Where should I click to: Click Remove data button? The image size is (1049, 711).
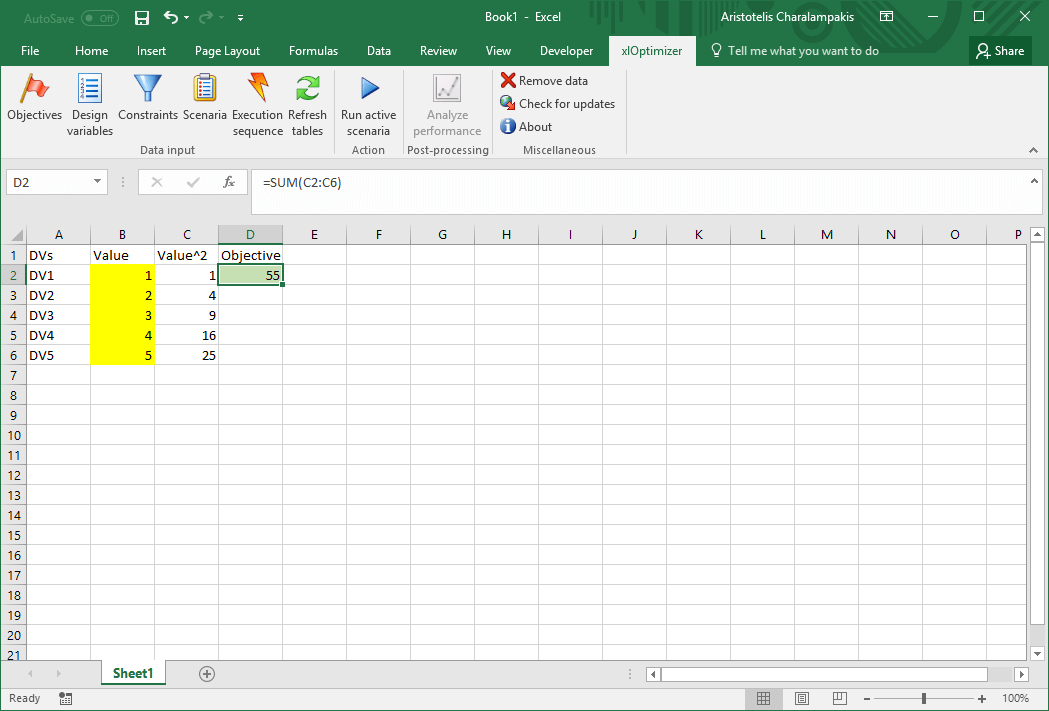tap(544, 81)
